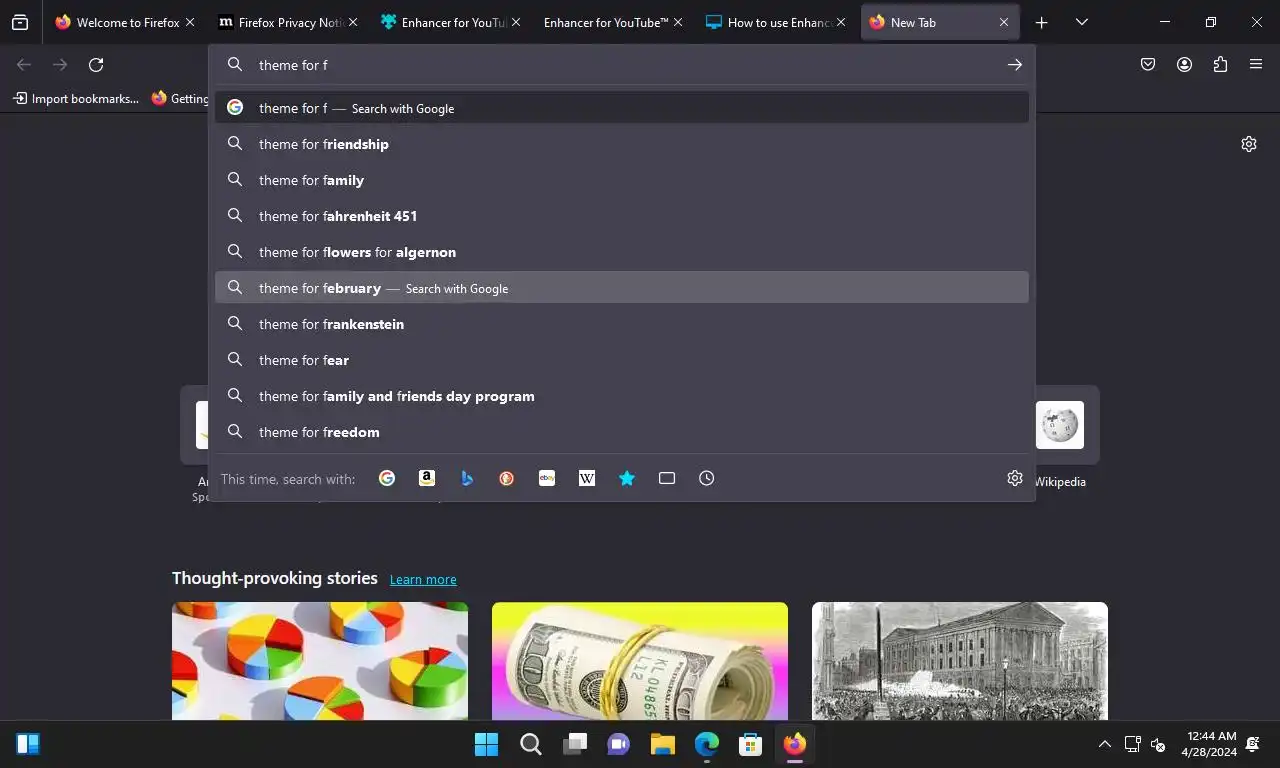Viewport: 1280px width, 768px height.
Task: Open a new tab with plus button
Action: [x=1041, y=22]
